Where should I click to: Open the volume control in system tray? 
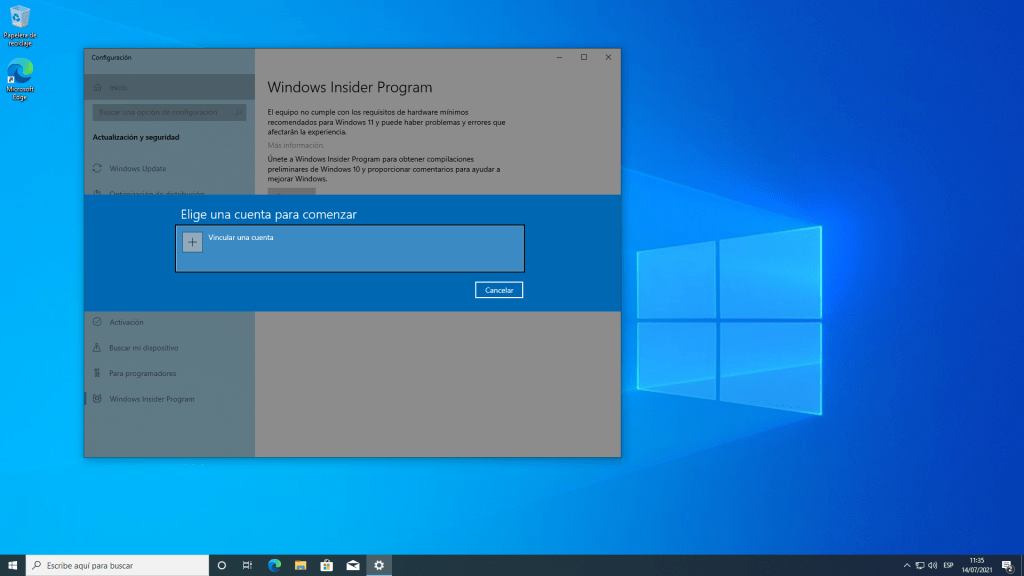click(x=932, y=565)
